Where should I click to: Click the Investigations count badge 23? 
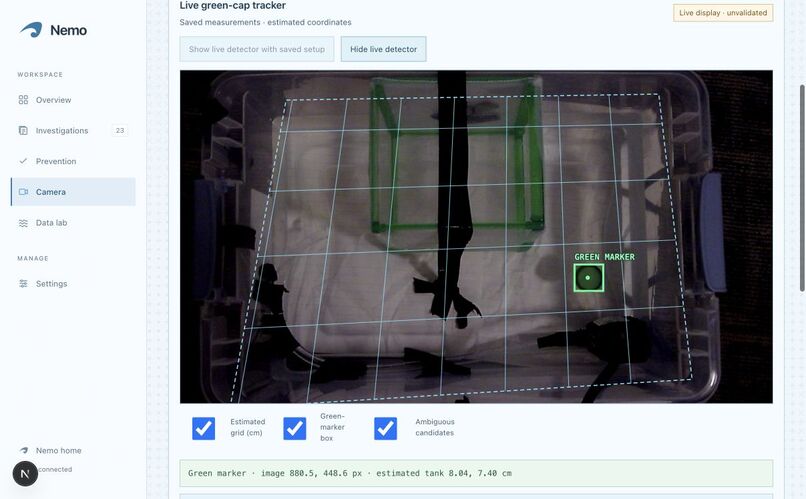pyautogui.click(x=120, y=131)
